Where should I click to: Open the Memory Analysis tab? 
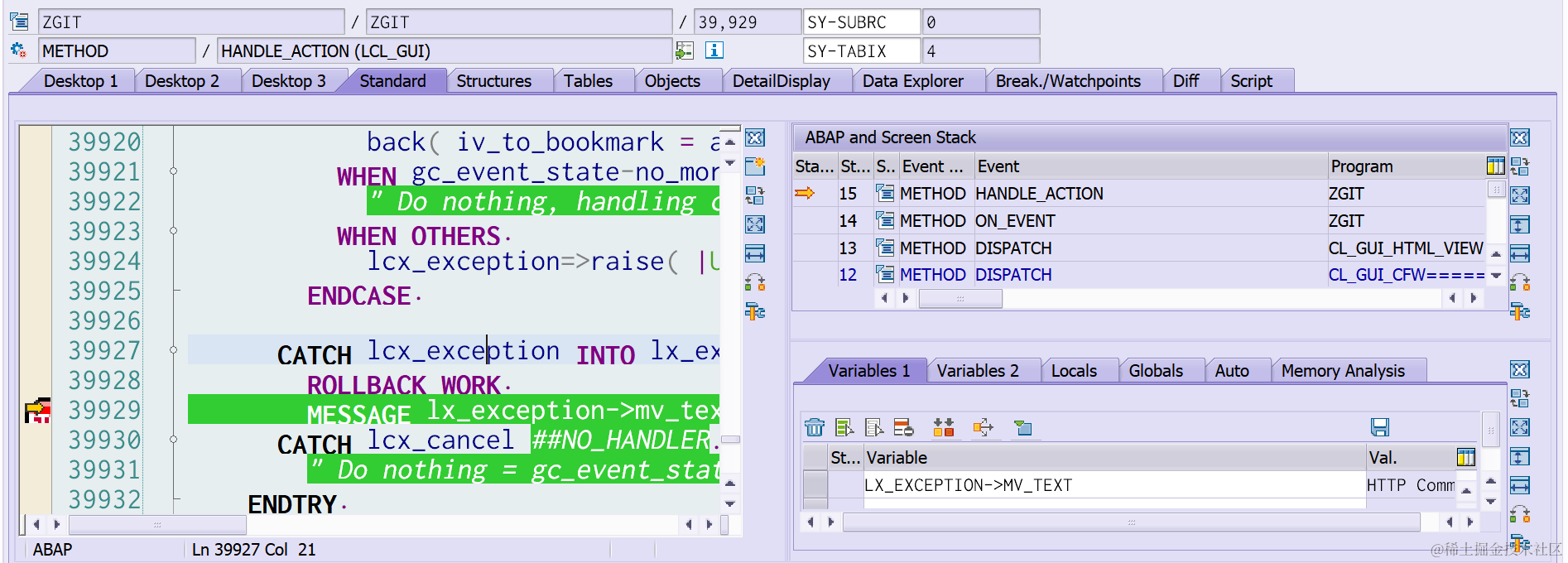coord(1343,371)
